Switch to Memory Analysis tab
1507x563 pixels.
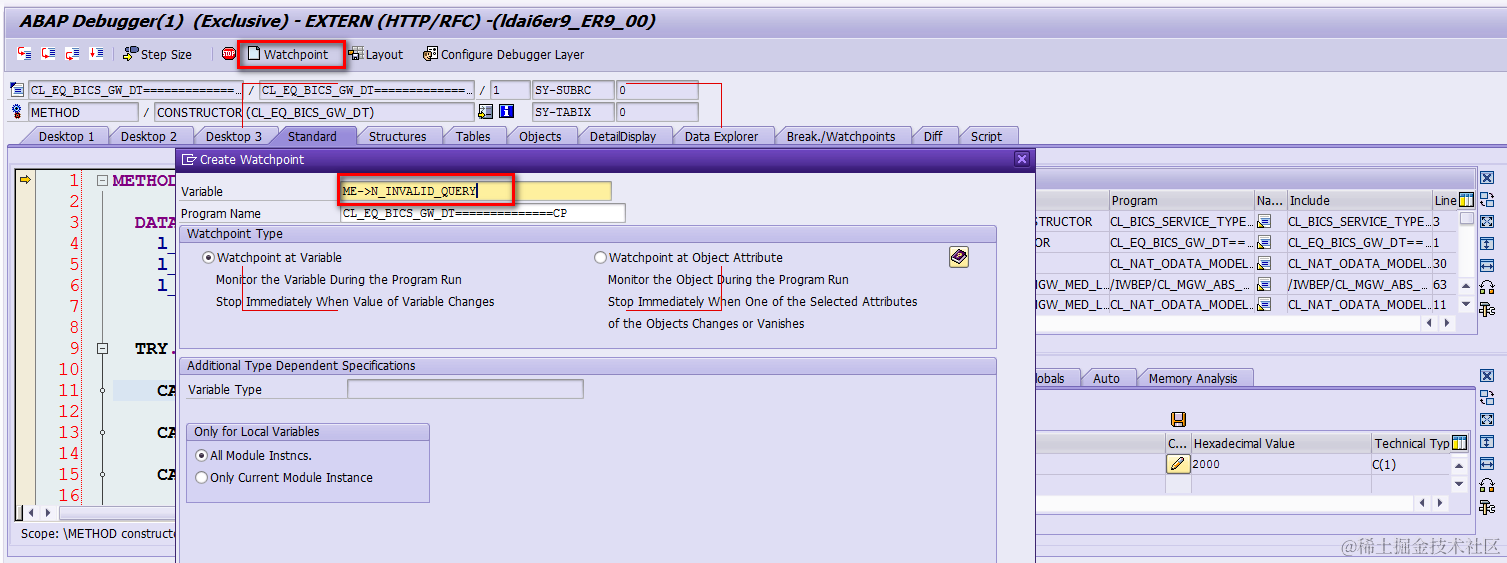click(x=1192, y=378)
